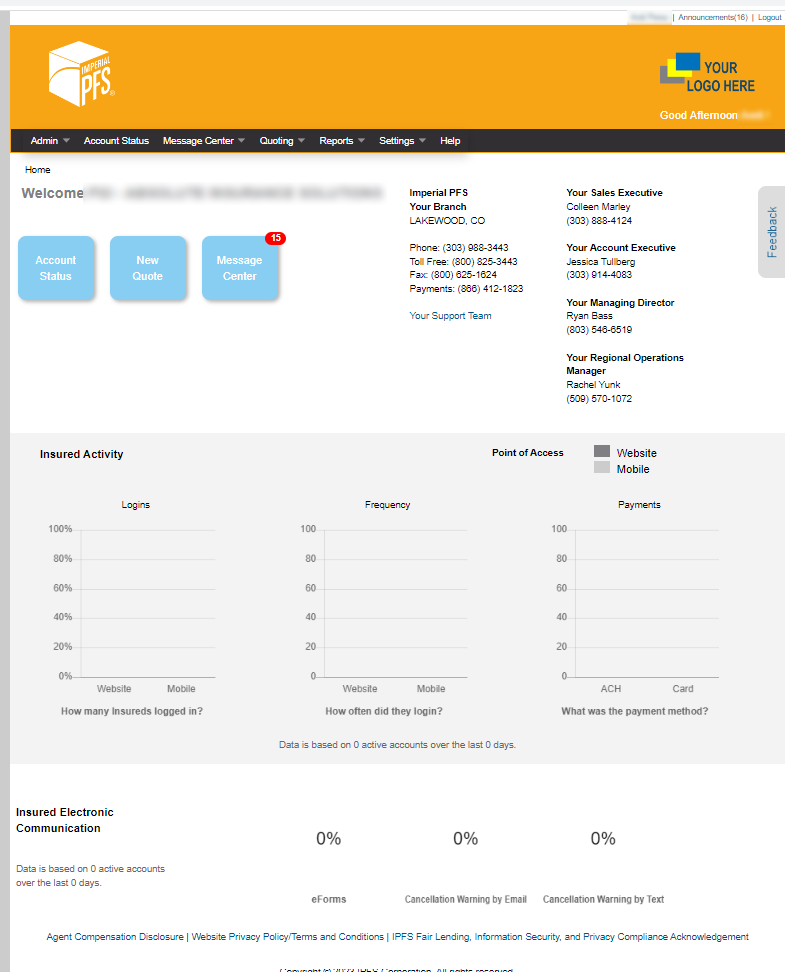This screenshot has width=785, height=972.
Task: Click the Good Afternoon greeting
Action: point(698,115)
